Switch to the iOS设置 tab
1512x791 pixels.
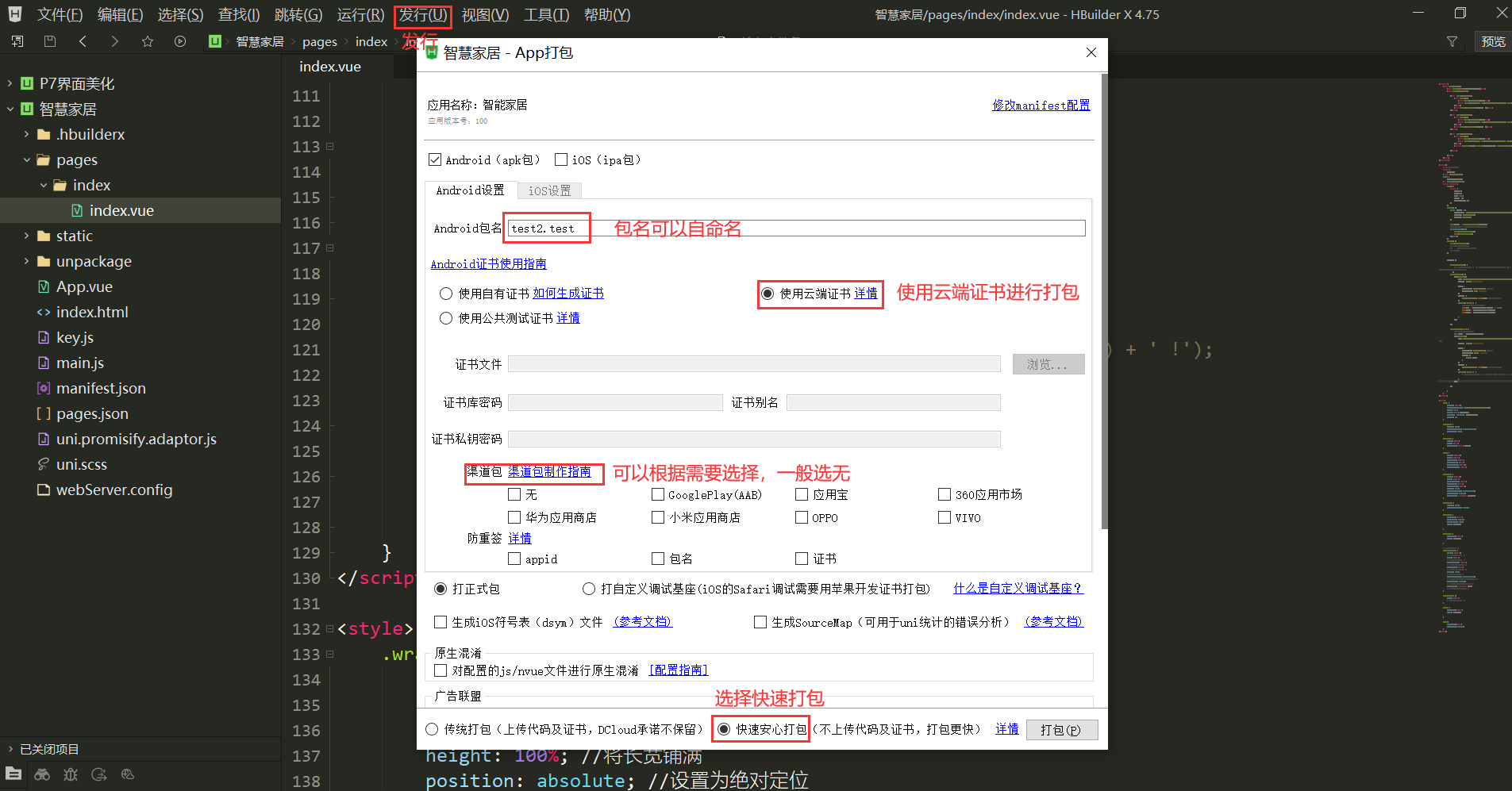tap(549, 190)
